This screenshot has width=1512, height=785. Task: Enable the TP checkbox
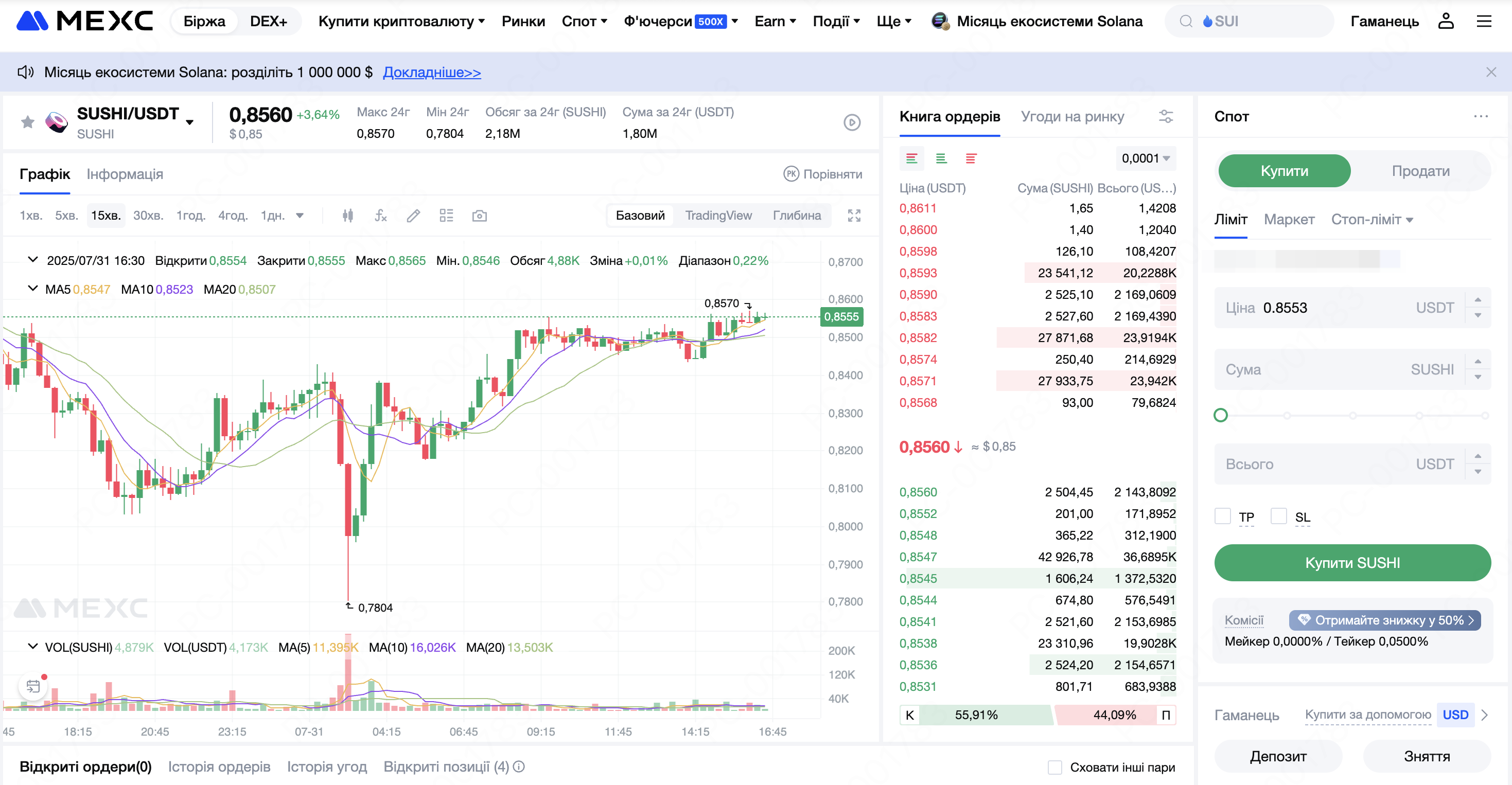[1222, 516]
